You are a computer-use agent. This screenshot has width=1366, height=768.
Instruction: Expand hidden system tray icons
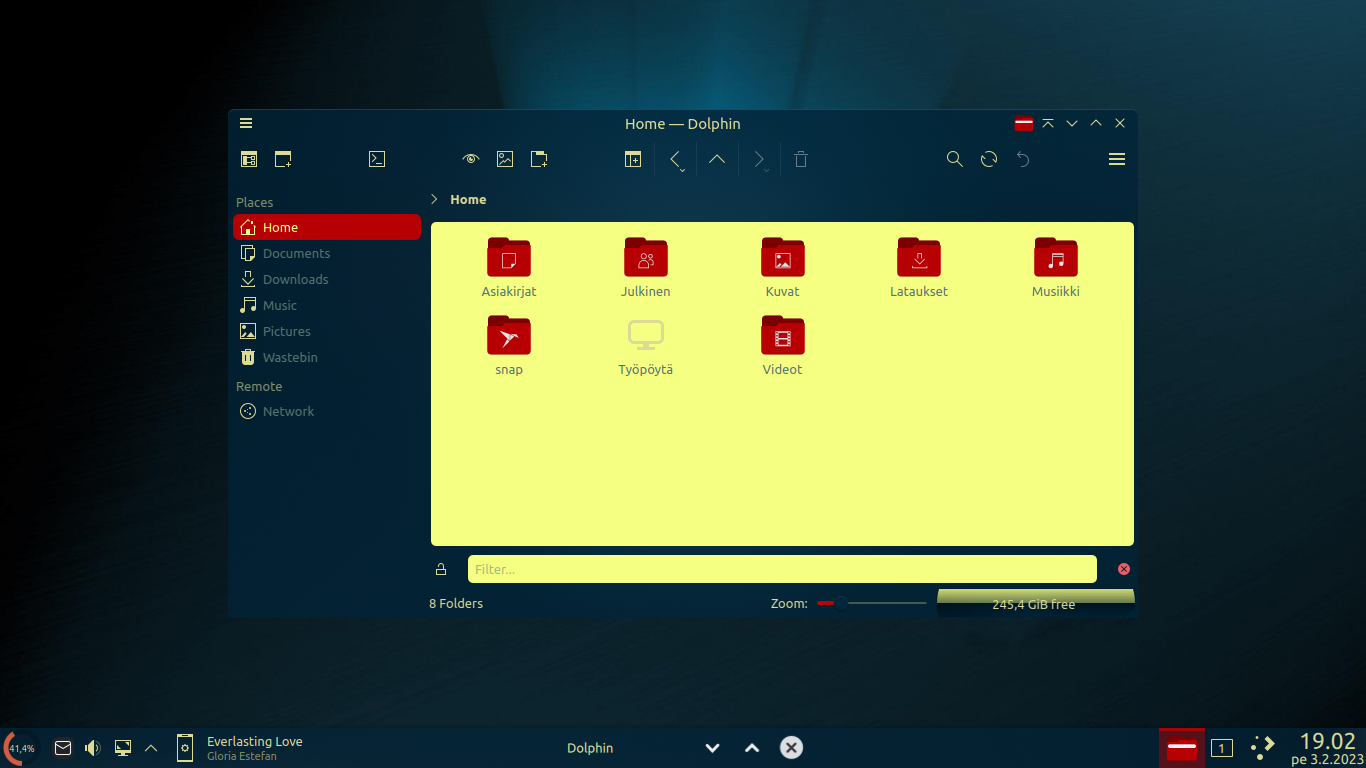[x=151, y=748]
